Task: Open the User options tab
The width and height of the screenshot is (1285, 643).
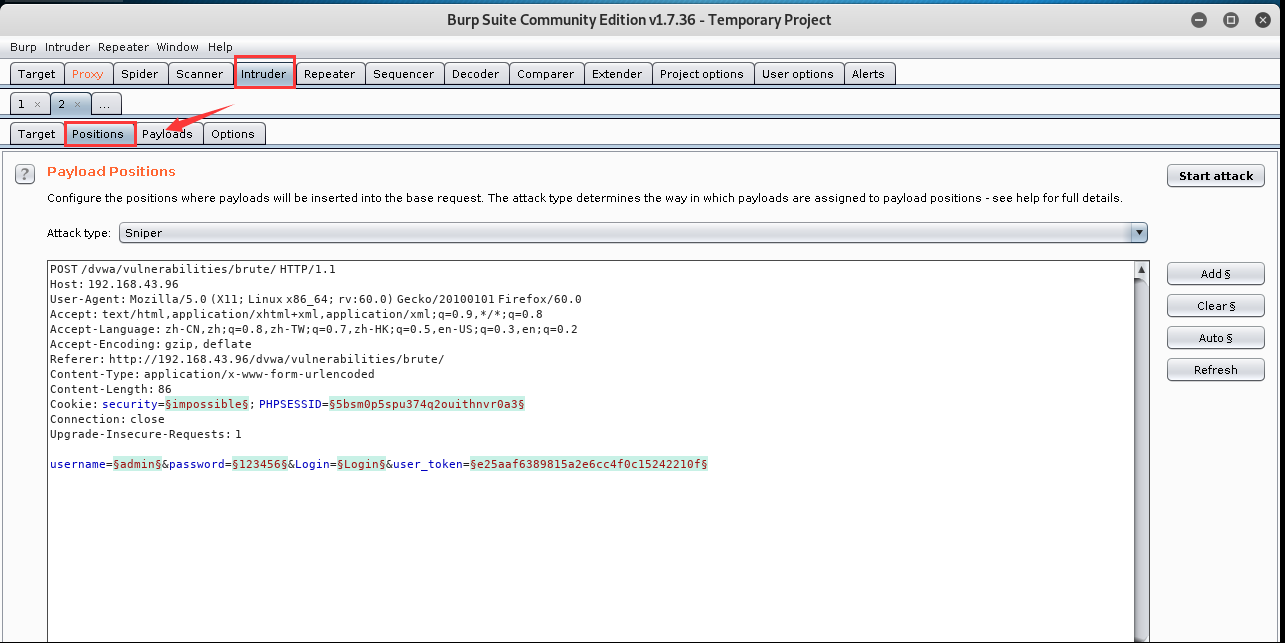Action: point(798,74)
